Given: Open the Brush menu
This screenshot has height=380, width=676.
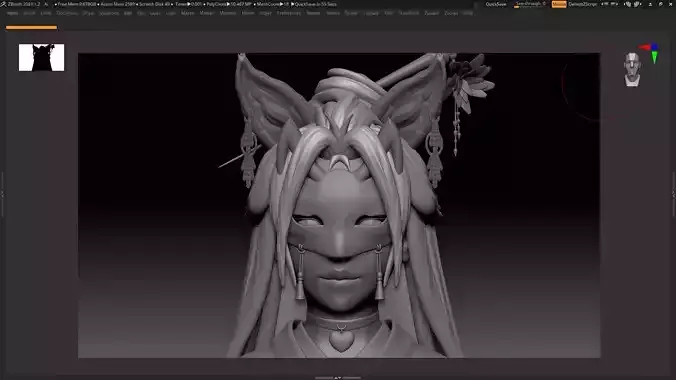Looking at the screenshot, I should point(29,13).
